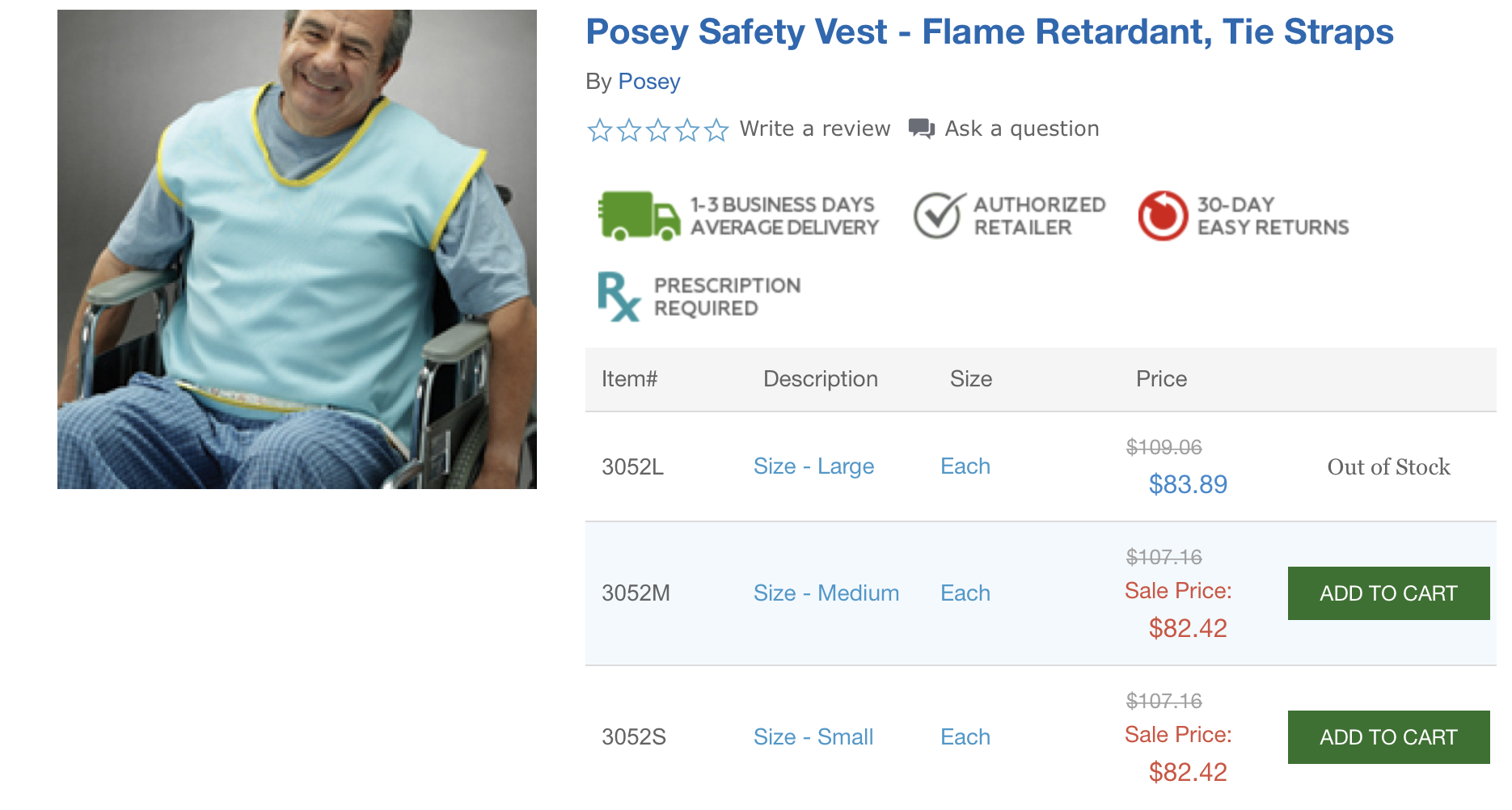Viewport: 1512px width, 810px height.
Task: Click the Ask a question chat icon
Action: 921,129
